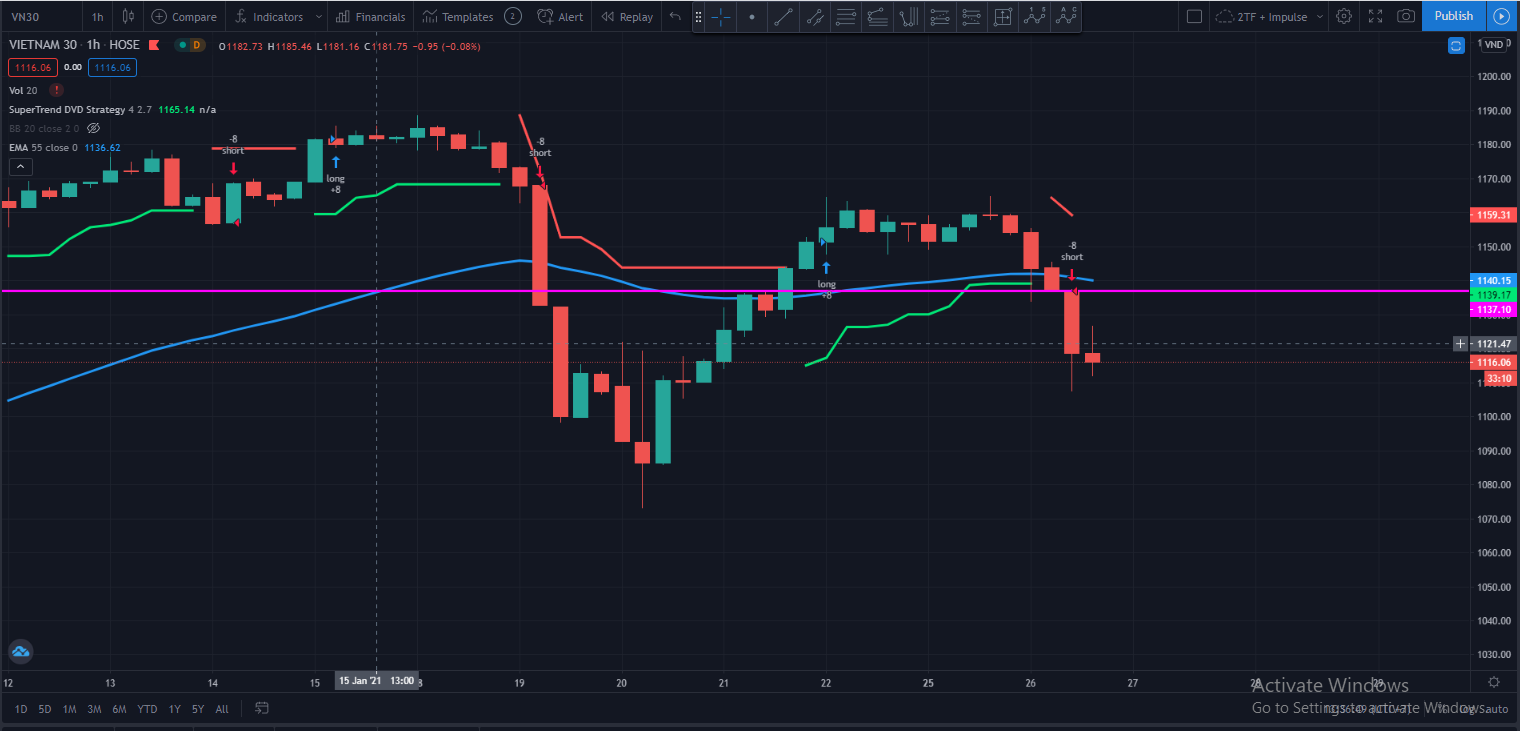1520x731 pixels.
Task: Set time range to 3M
Action: [x=94, y=709]
